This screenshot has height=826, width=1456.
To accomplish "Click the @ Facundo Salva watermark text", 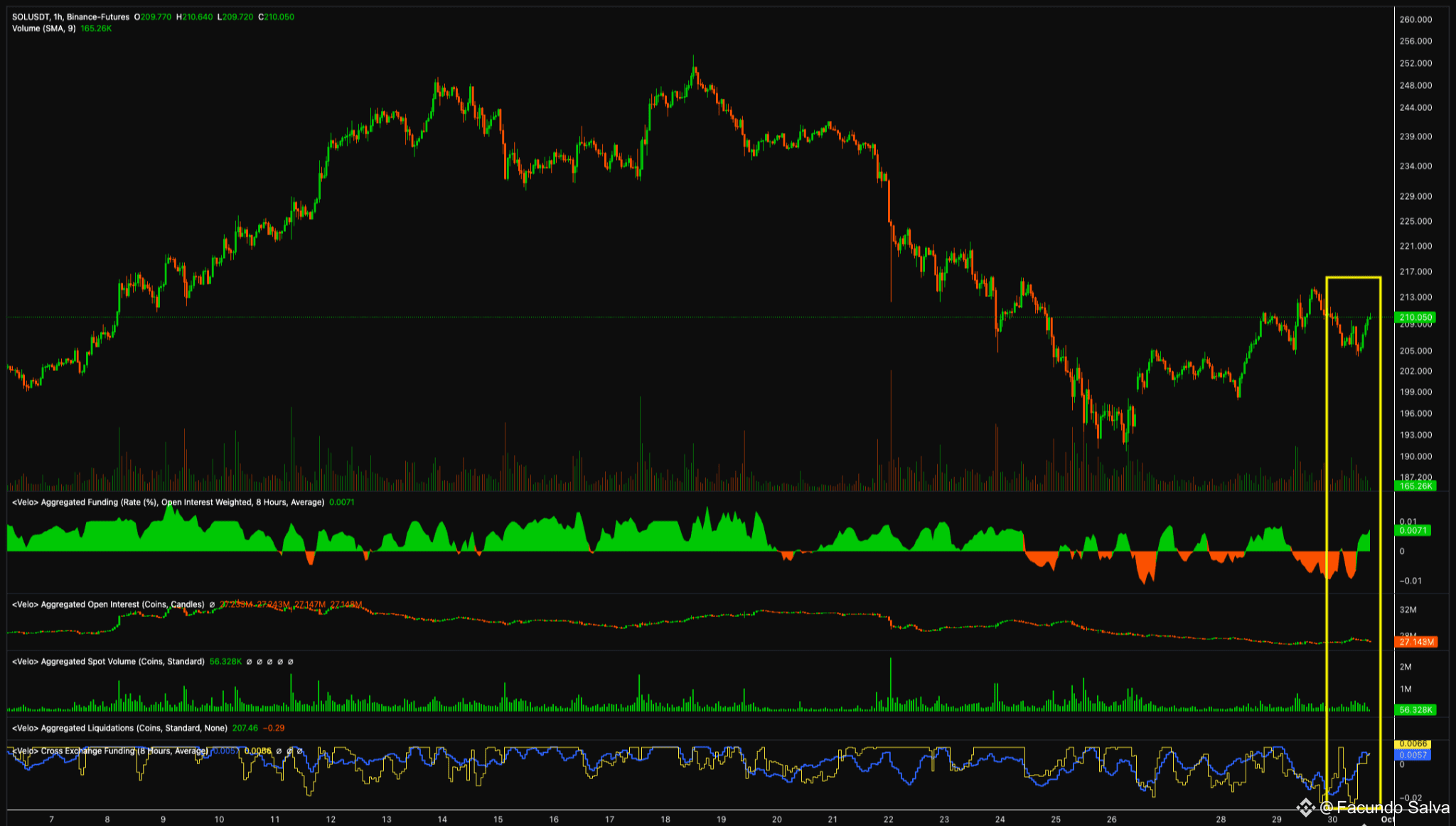I will pos(1384,808).
